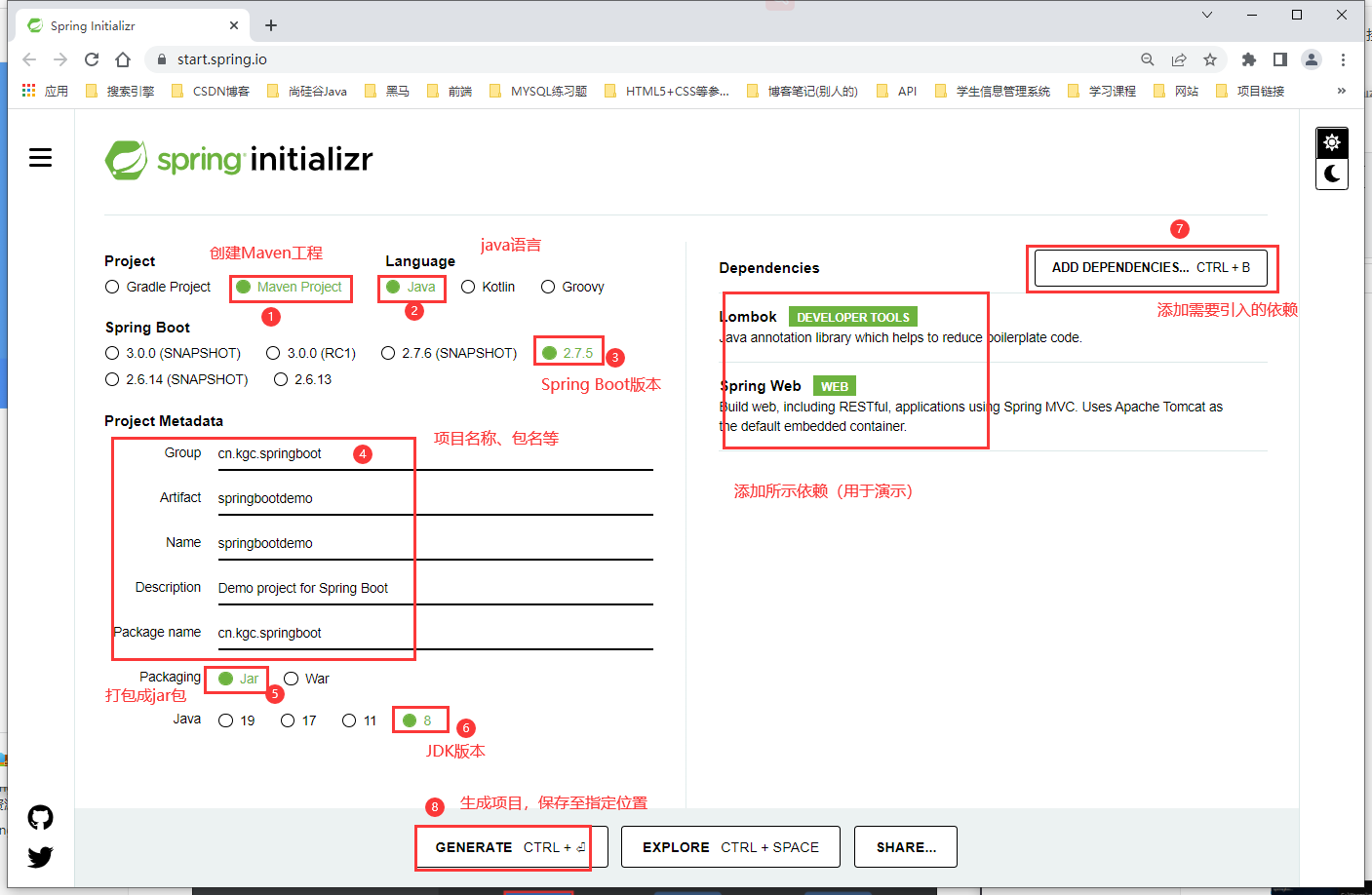The width and height of the screenshot is (1372, 895).
Task: Open the GitHub icon link
Action: click(40, 817)
